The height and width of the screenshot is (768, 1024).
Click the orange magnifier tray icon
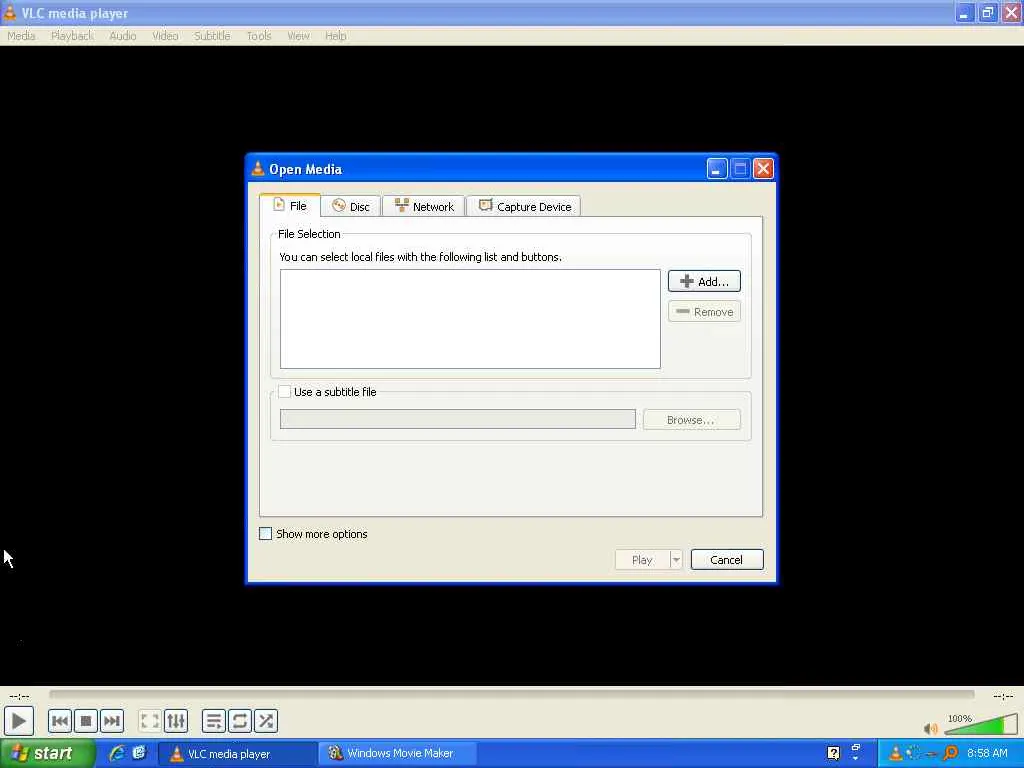coord(951,753)
